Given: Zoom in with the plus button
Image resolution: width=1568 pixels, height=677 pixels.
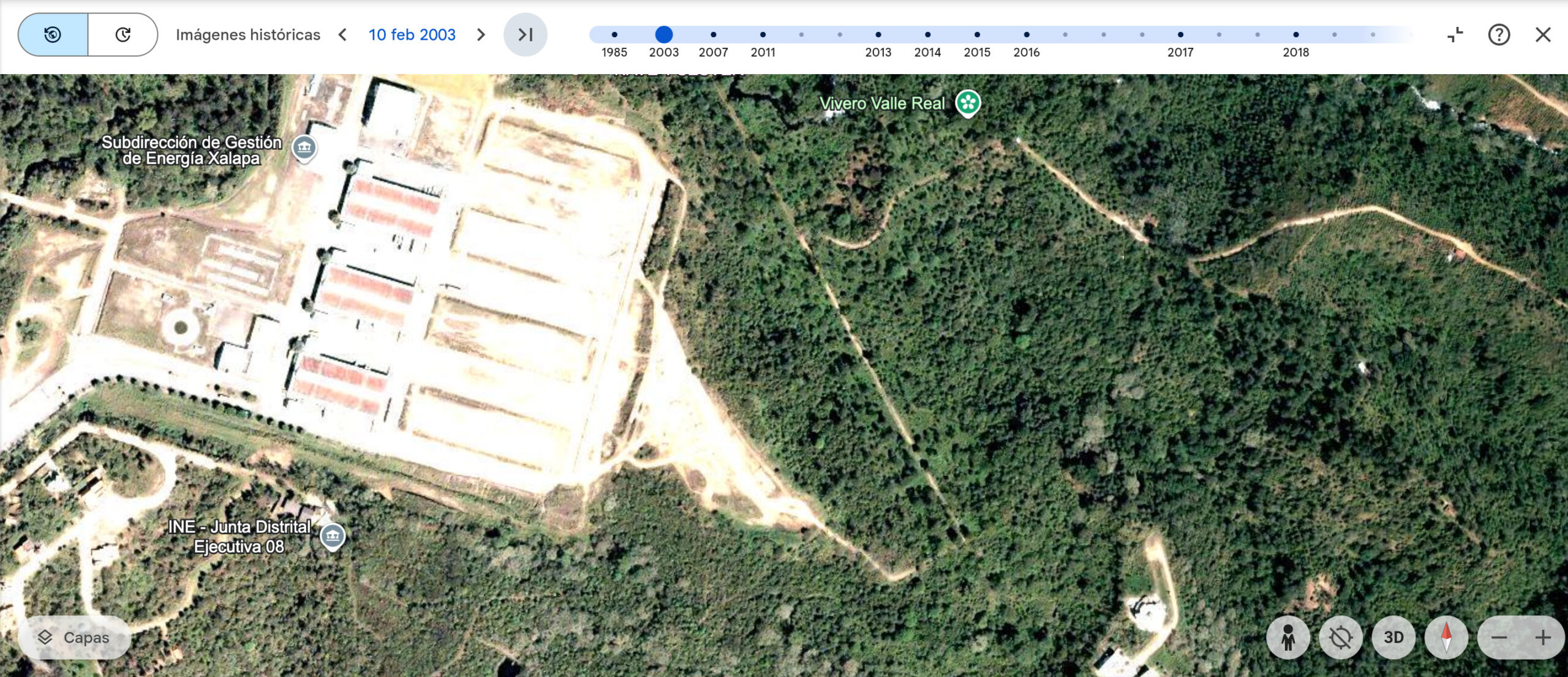Looking at the screenshot, I should point(1543,637).
